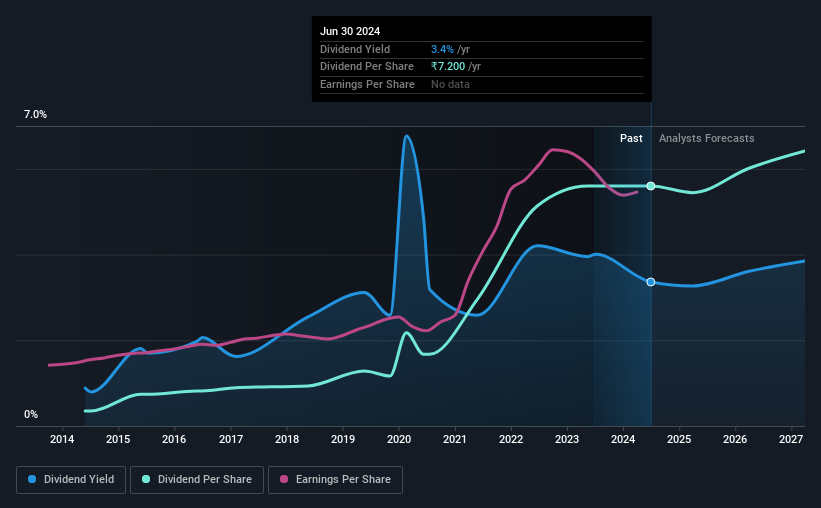821x508 pixels.
Task: Click the 2018 x-axis label
Action: tap(287, 439)
